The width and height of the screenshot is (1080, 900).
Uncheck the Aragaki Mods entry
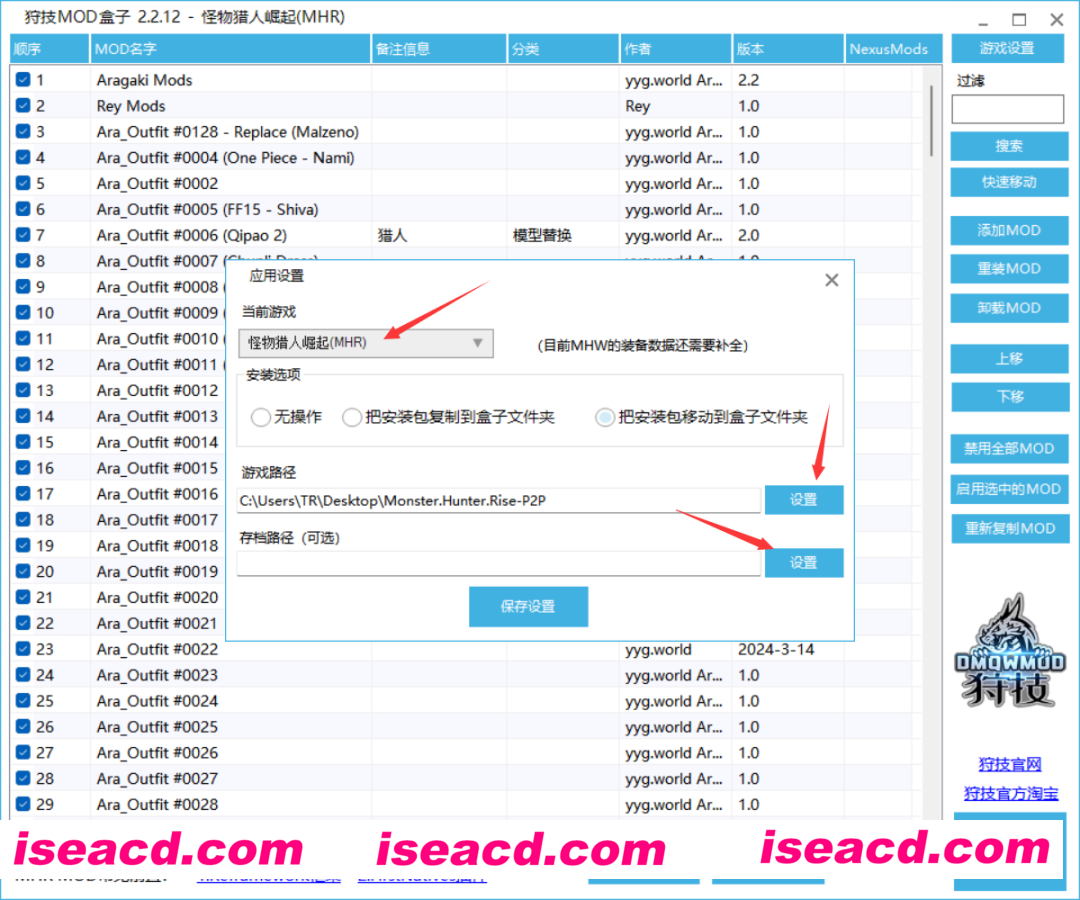coord(22,80)
